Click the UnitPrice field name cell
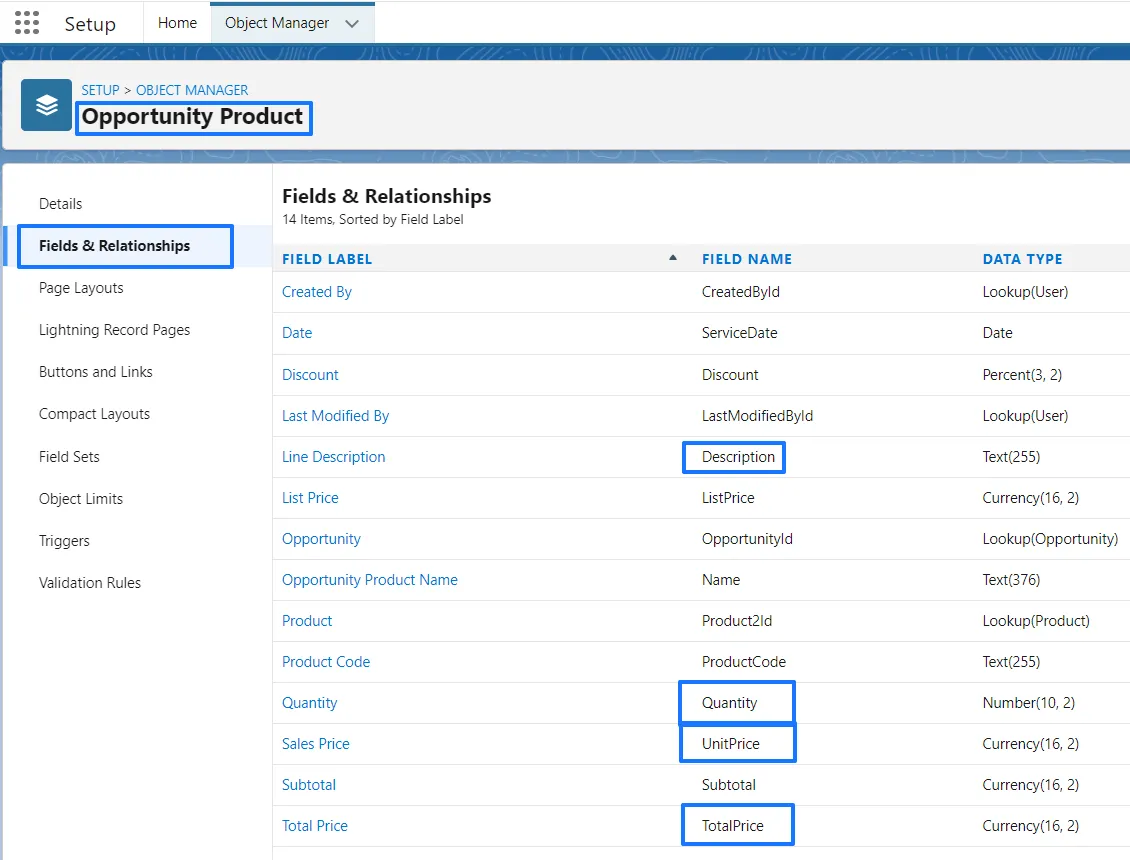The image size is (1130, 860). pos(731,744)
